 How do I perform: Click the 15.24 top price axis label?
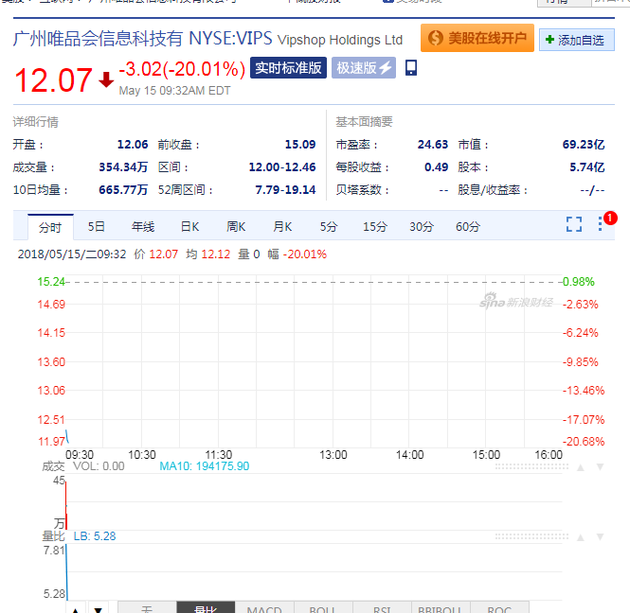tap(51, 282)
